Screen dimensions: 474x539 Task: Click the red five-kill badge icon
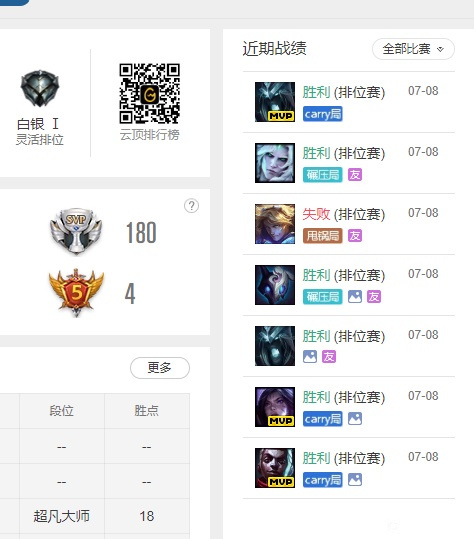(x=76, y=293)
